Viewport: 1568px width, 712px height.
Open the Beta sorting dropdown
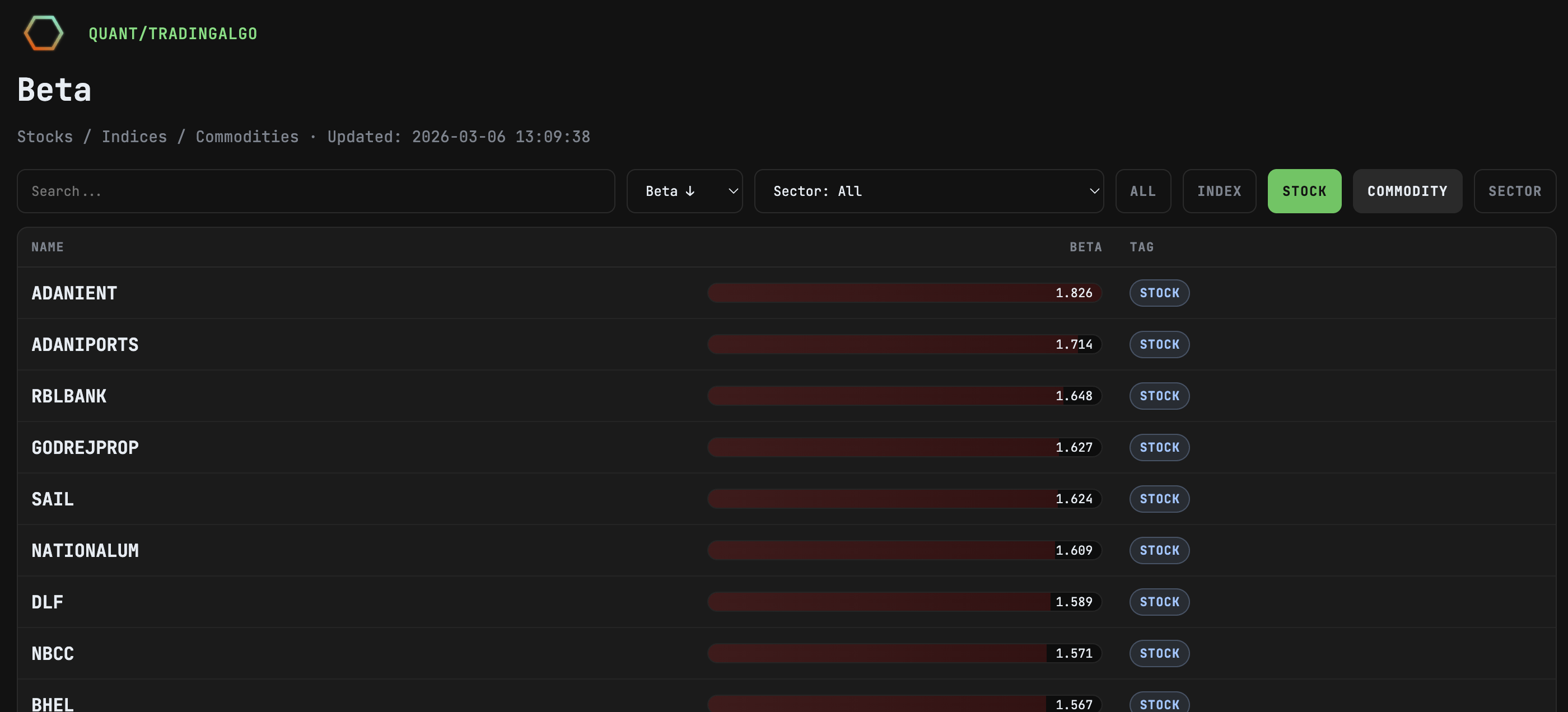684,190
